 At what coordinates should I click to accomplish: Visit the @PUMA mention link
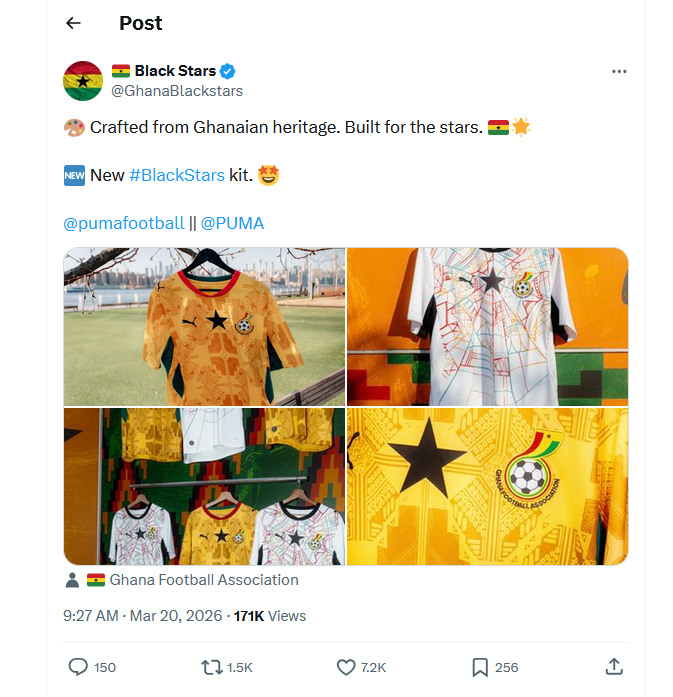(x=233, y=223)
